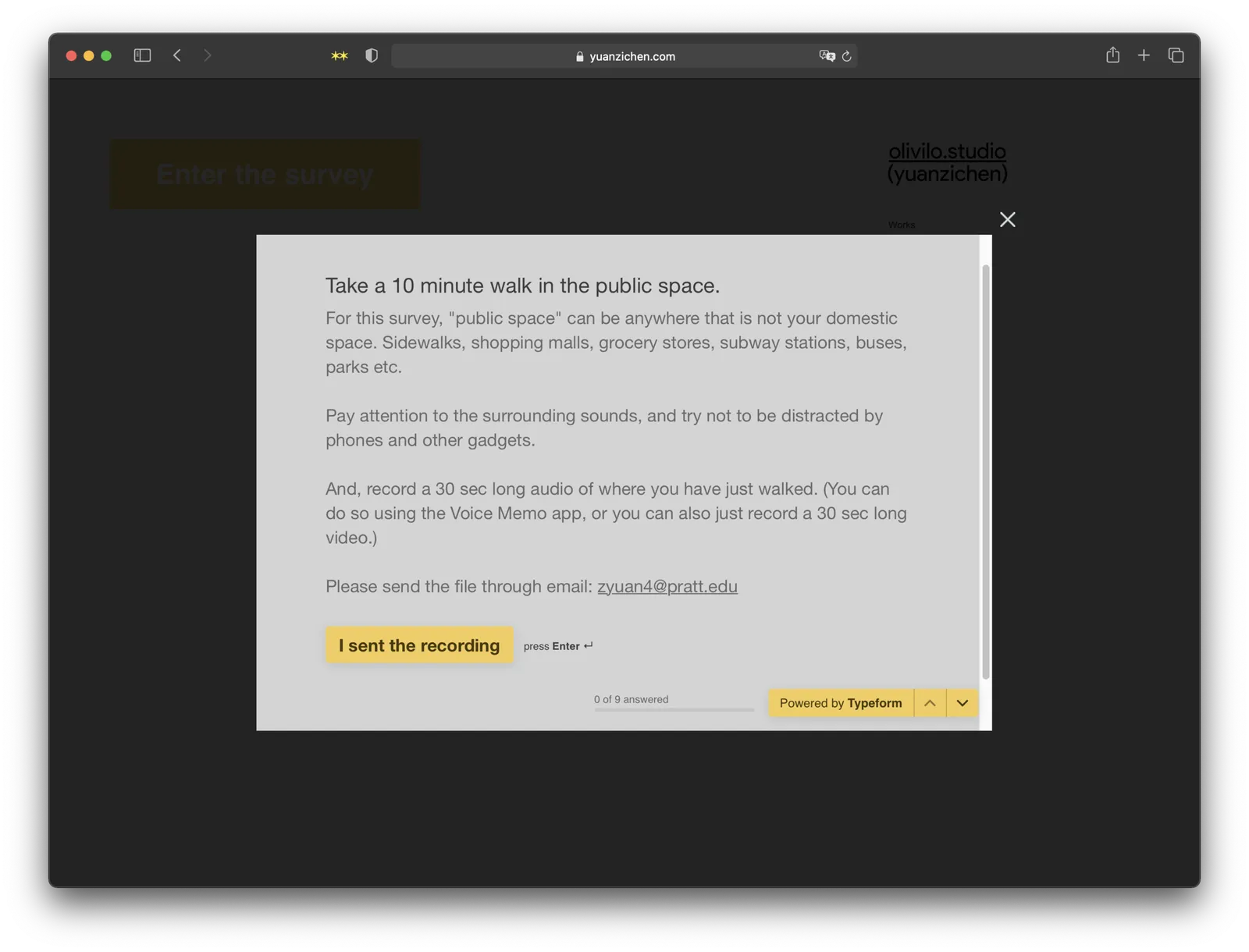
Task: Toggle the Safari sidebar icon
Action: pos(142,55)
